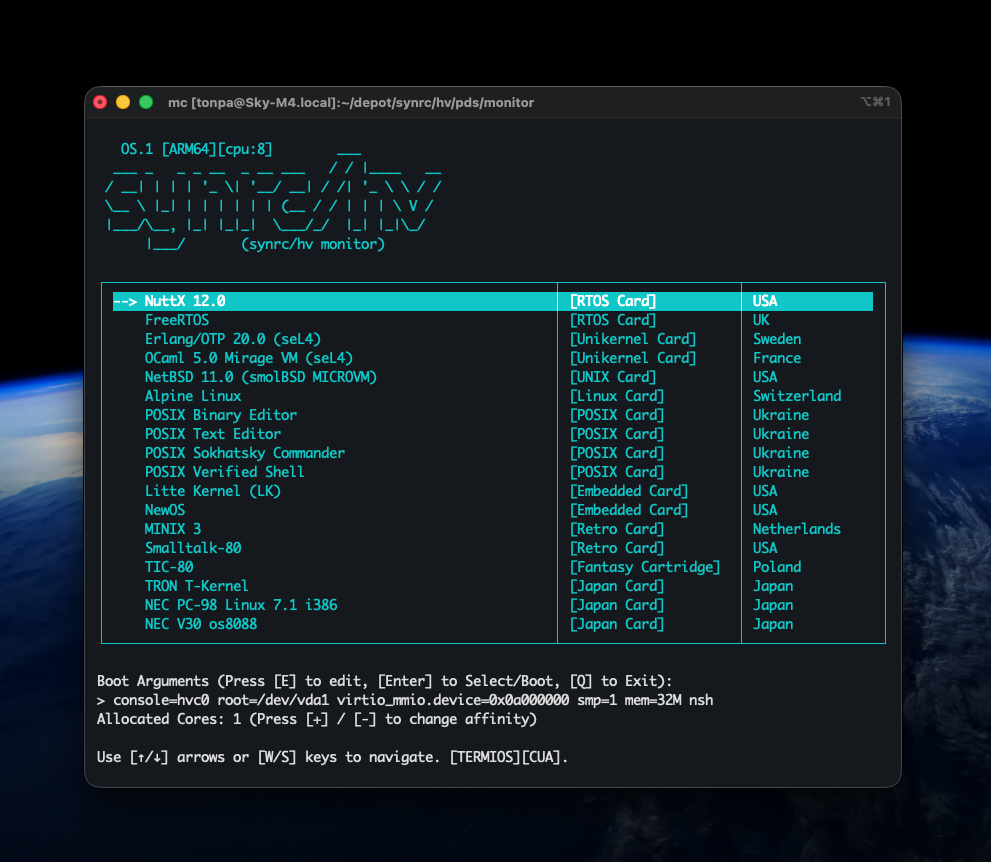Viewport: 991px width, 862px height.
Task: Click Netherlands in the country column
Action: point(796,529)
